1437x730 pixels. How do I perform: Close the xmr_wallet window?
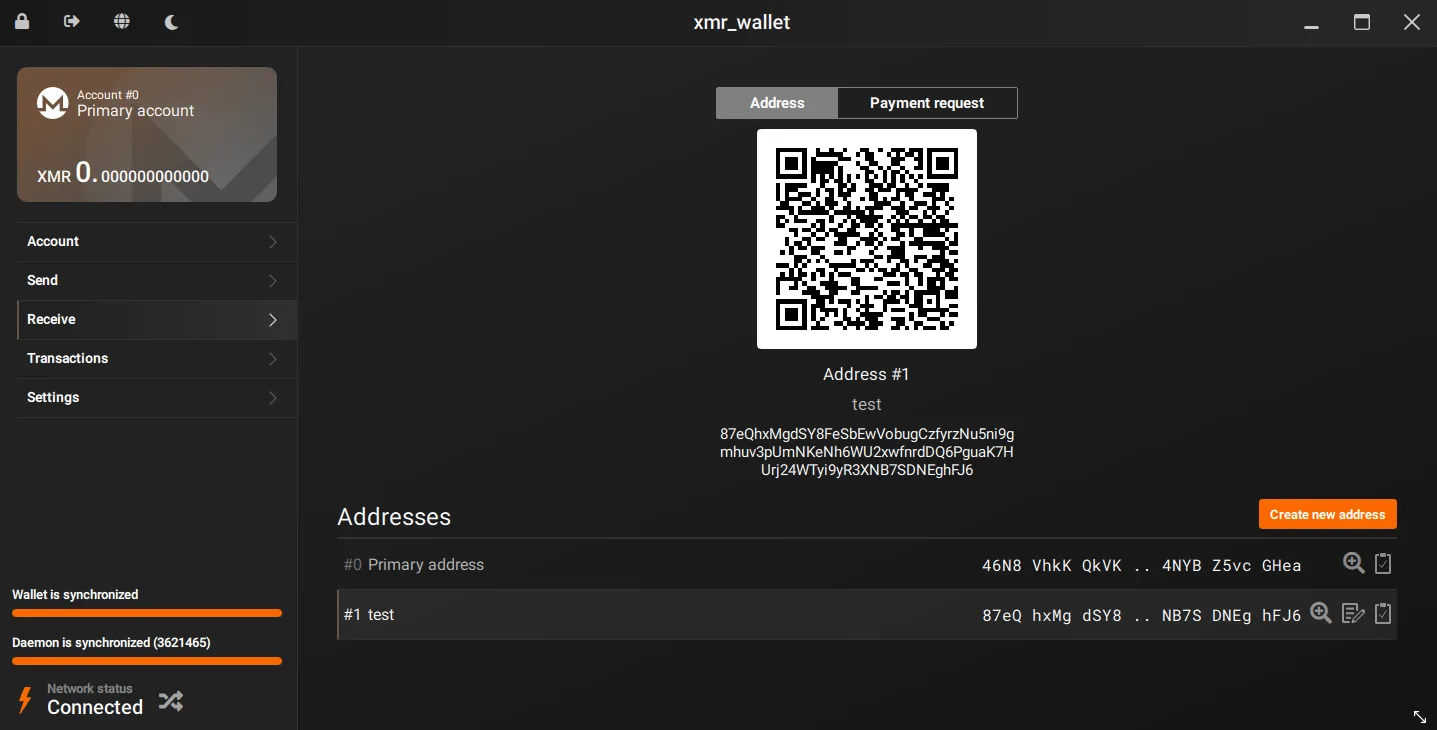[1412, 22]
